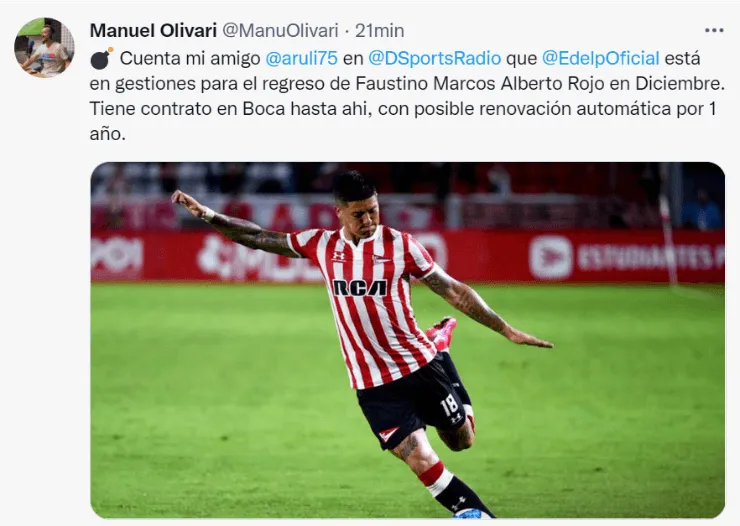Open the @EdelpOficial mention link
Viewport: 740px width, 526px height.
600,58
